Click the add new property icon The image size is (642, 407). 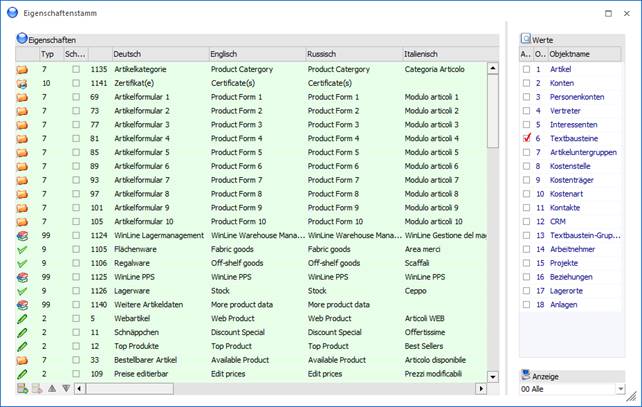point(23,388)
